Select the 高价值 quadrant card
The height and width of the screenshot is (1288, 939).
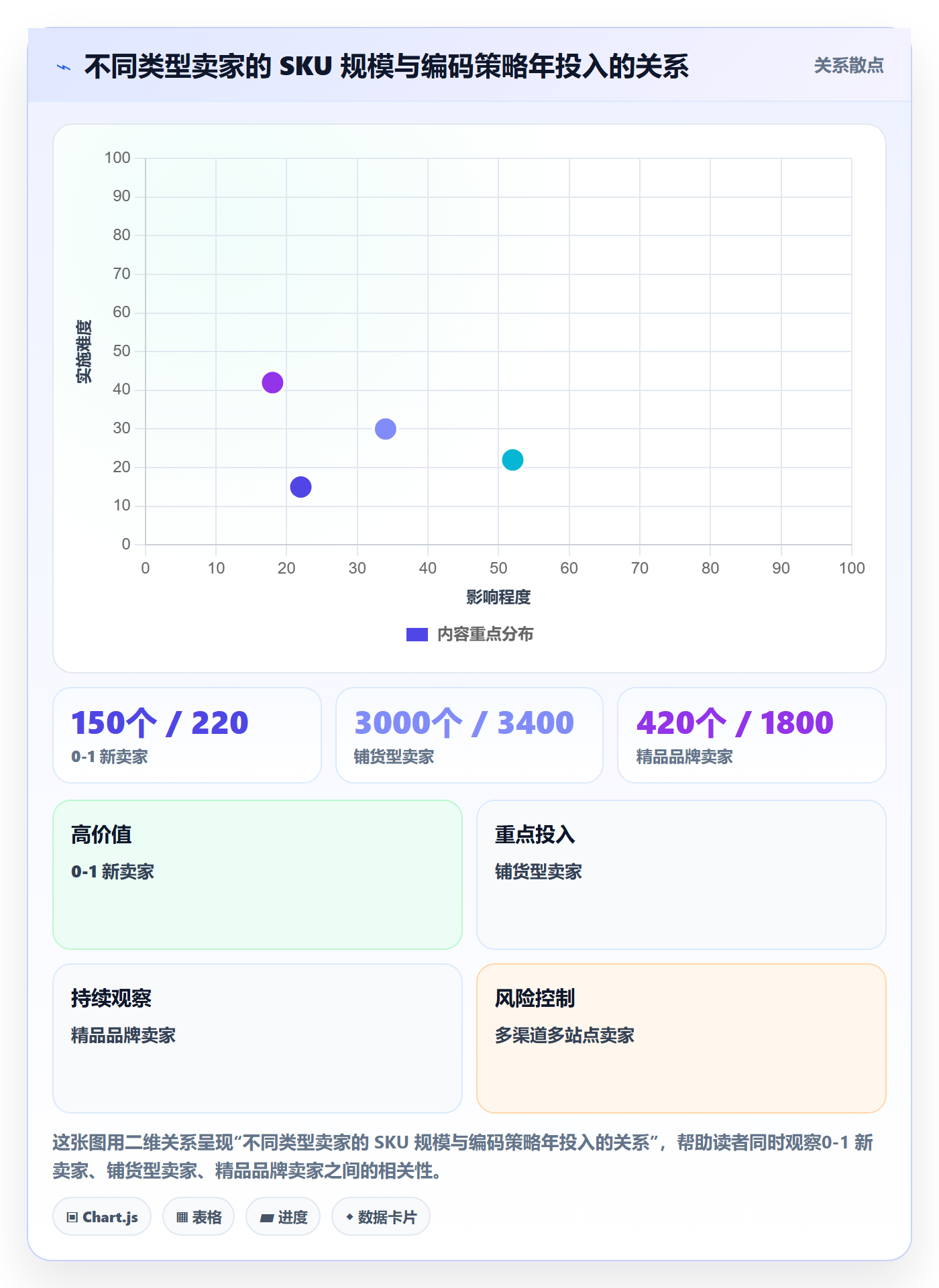tap(258, 875)
